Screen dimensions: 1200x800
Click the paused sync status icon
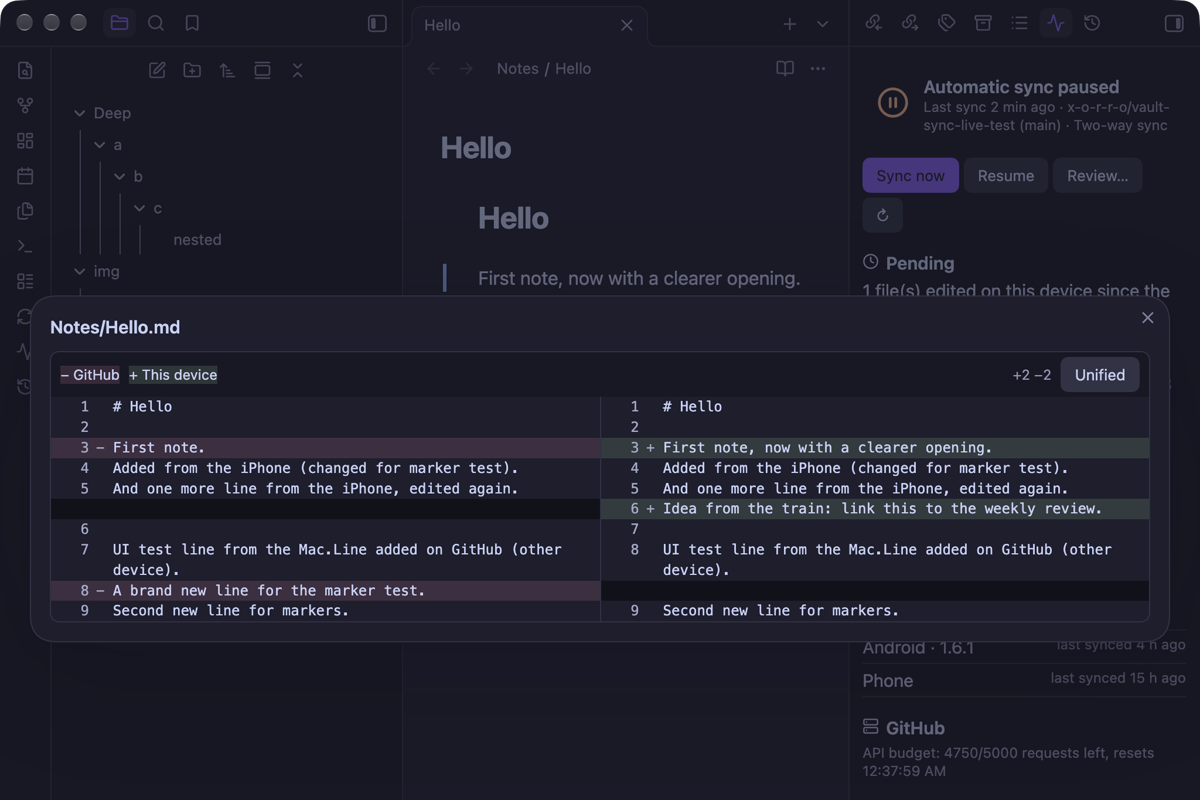click(892, 102)
